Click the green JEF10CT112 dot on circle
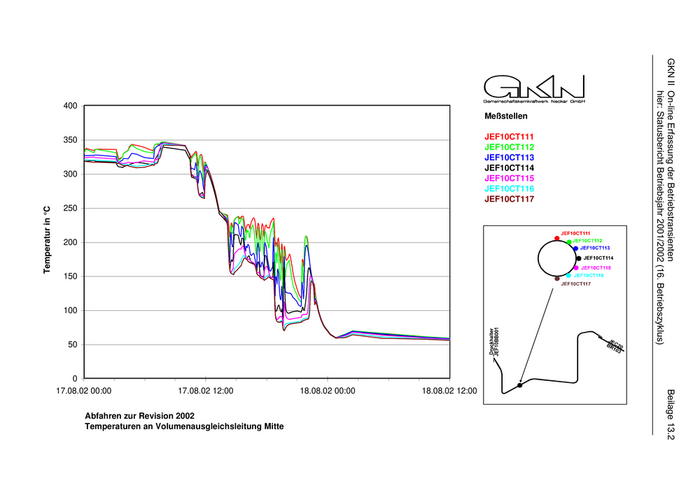Screen dimensions: 700x495 tap(569, 242)
